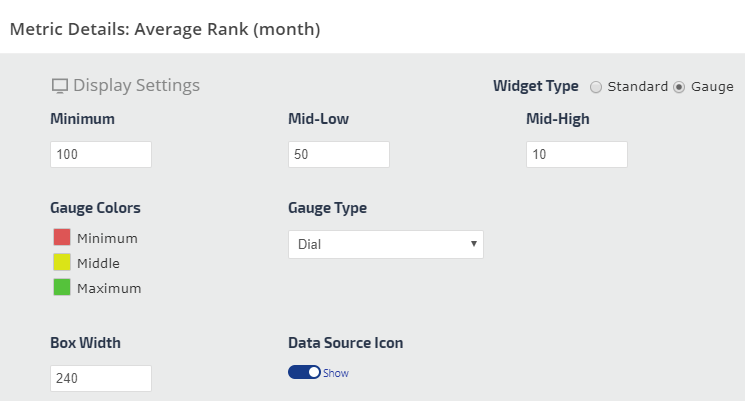Click the dropdown arrow beside Dial
Viewport: 745px width, 401px height.
[x=472, y=244]
